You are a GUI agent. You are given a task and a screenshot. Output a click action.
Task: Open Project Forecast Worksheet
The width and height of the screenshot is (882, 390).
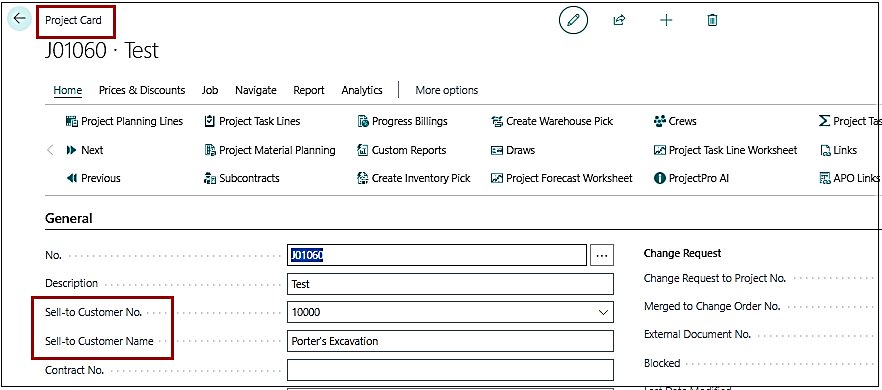click(561, 178)
